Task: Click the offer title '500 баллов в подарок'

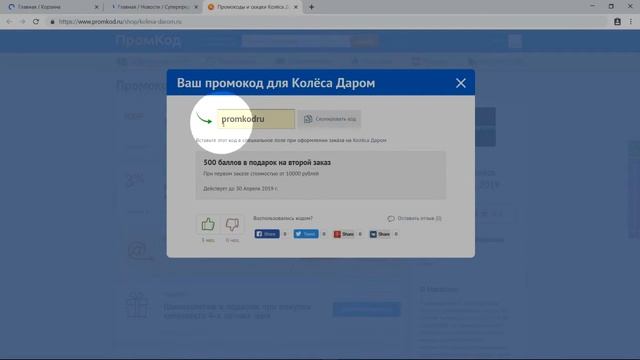Action: (267, 162)
